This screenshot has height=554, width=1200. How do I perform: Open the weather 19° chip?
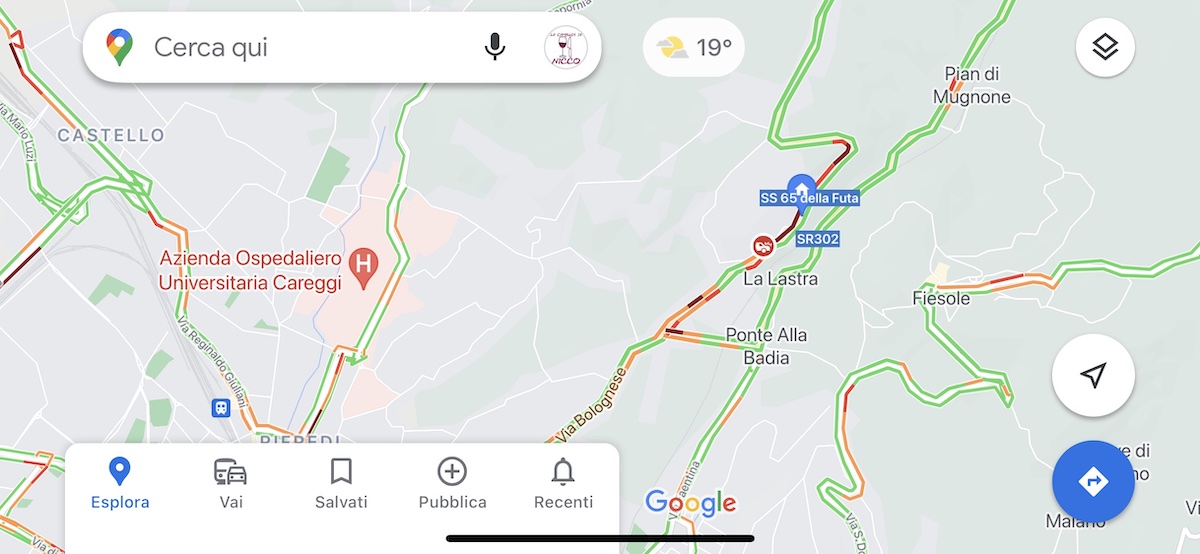click(x=693, y=47)
